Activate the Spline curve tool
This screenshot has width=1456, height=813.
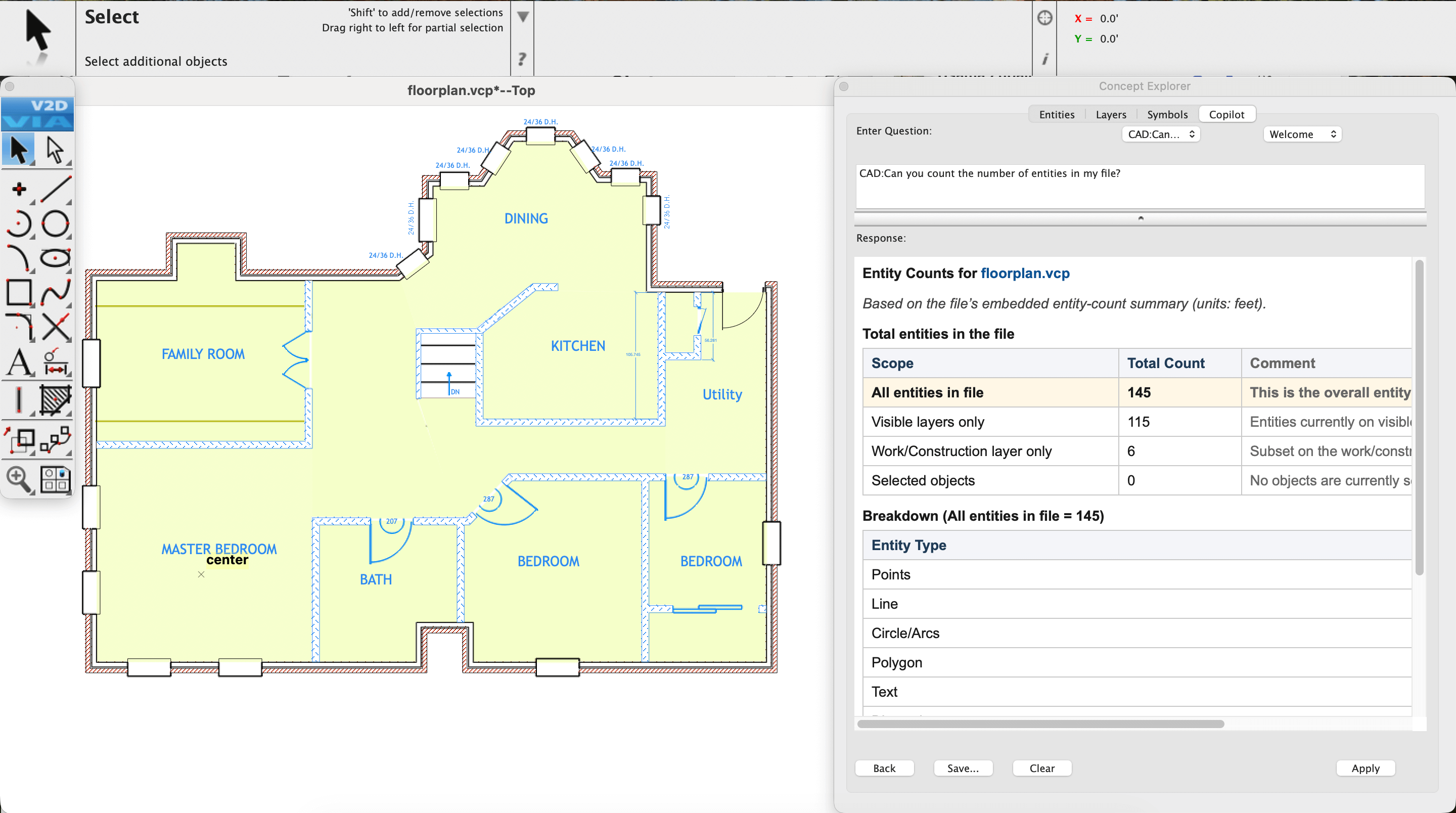coord(56,292)
